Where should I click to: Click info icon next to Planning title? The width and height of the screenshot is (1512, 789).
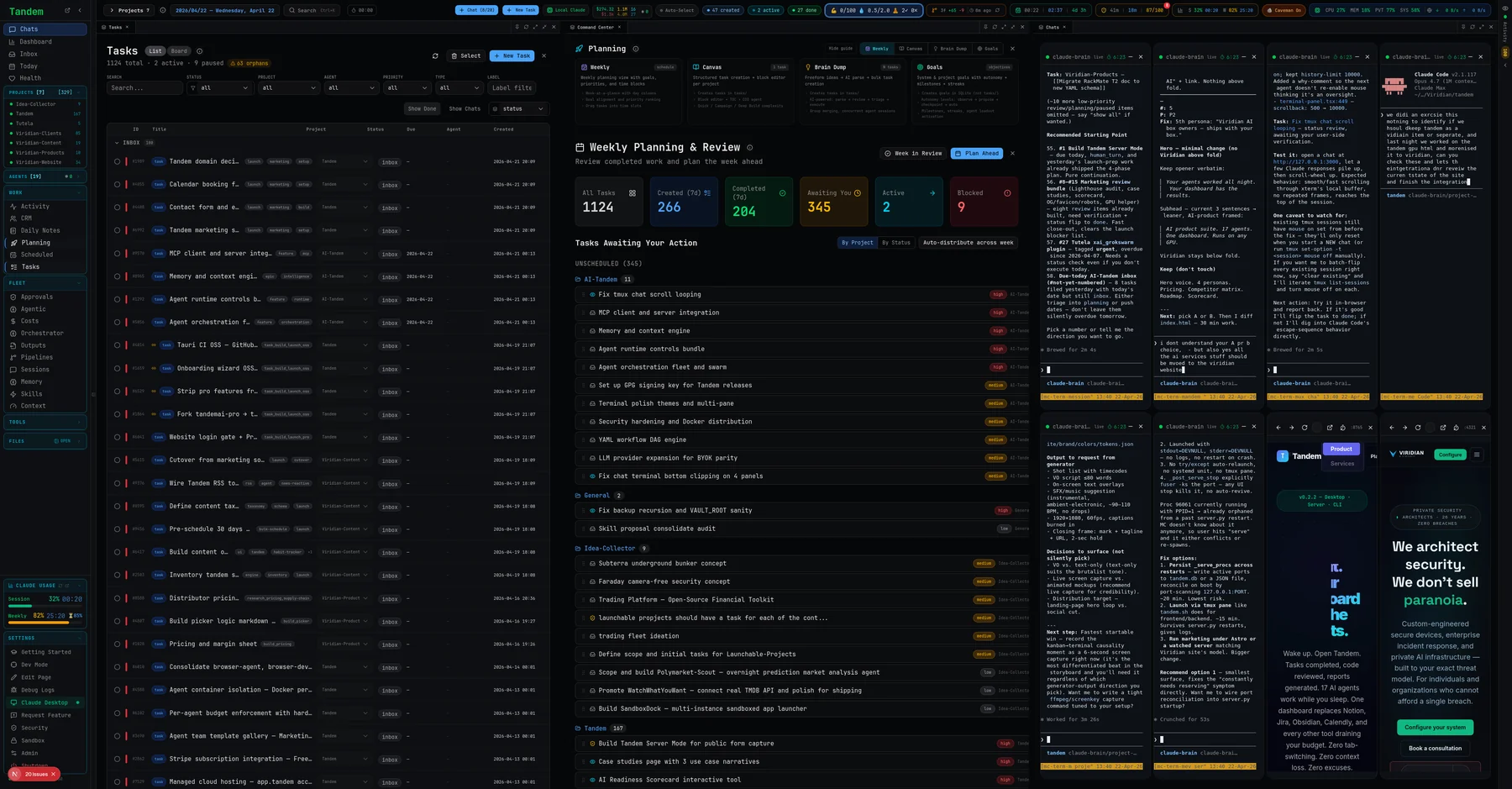(636, 49)
